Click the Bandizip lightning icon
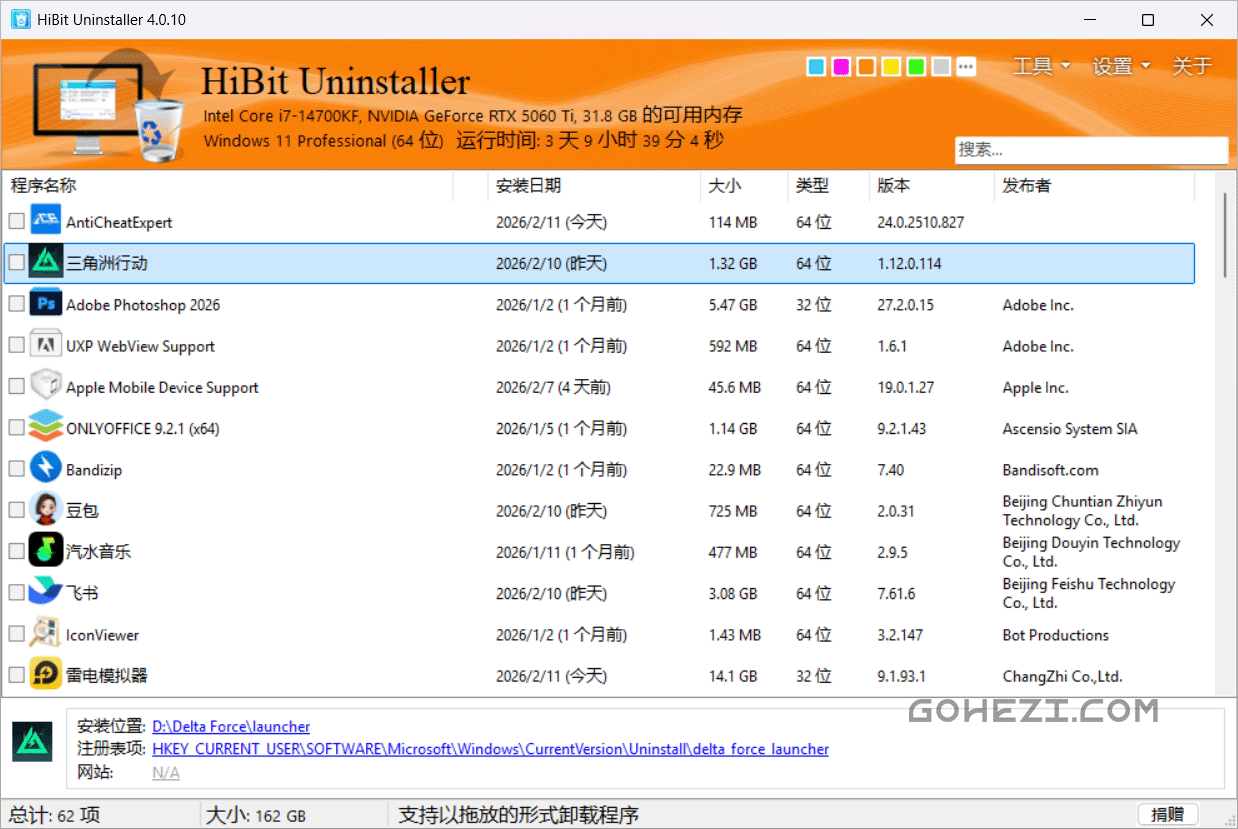This screenshot has height=829, width=1238. pos(45,469)
